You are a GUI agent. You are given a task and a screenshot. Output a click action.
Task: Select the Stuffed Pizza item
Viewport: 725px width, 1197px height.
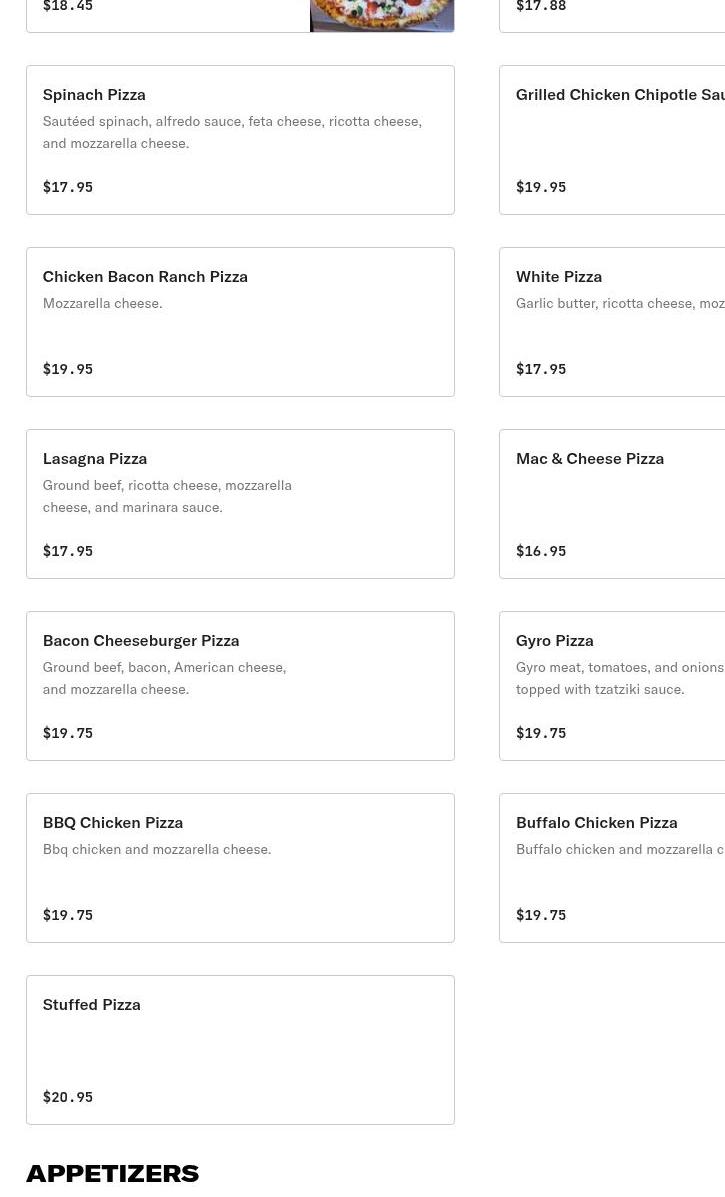coord(240,1050)
